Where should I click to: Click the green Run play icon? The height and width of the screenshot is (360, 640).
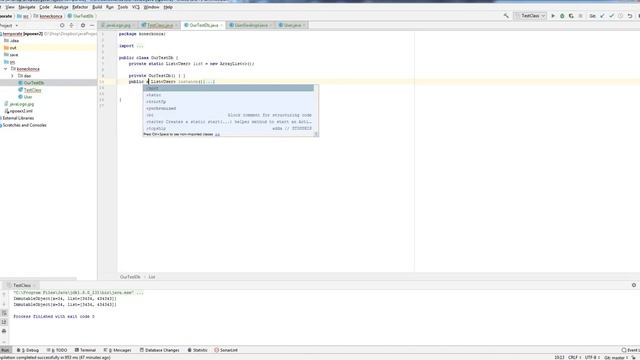553,16
